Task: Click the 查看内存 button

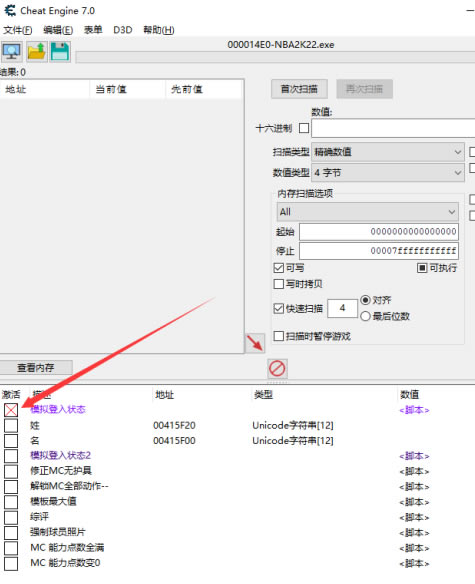Action: [36, 368]
